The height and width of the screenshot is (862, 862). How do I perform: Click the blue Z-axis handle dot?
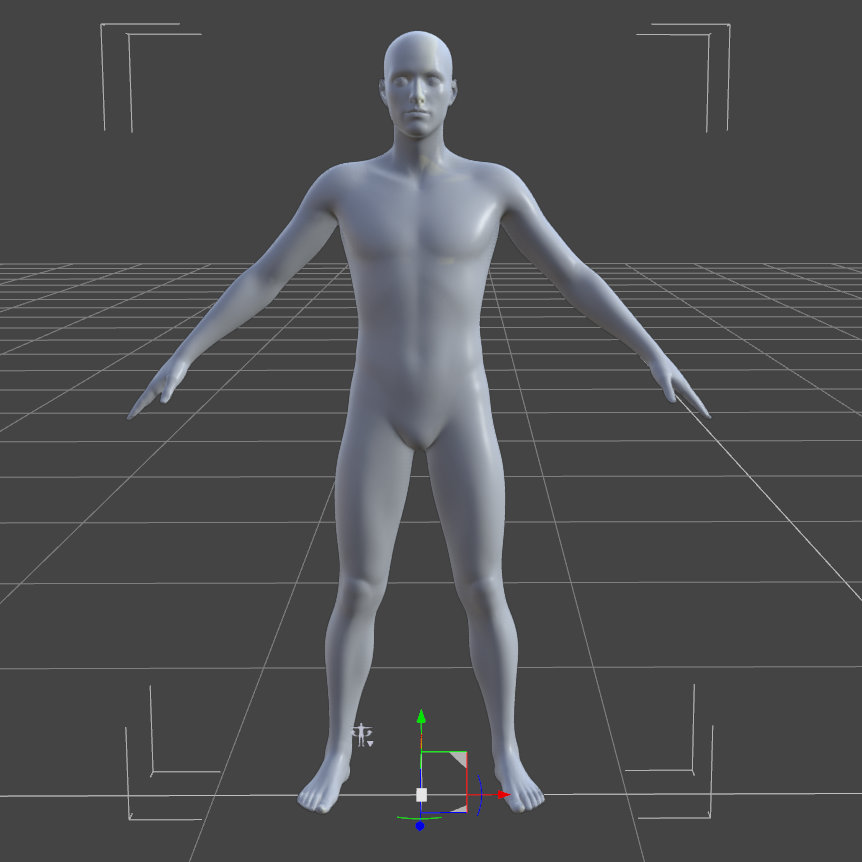pos(420,826)
